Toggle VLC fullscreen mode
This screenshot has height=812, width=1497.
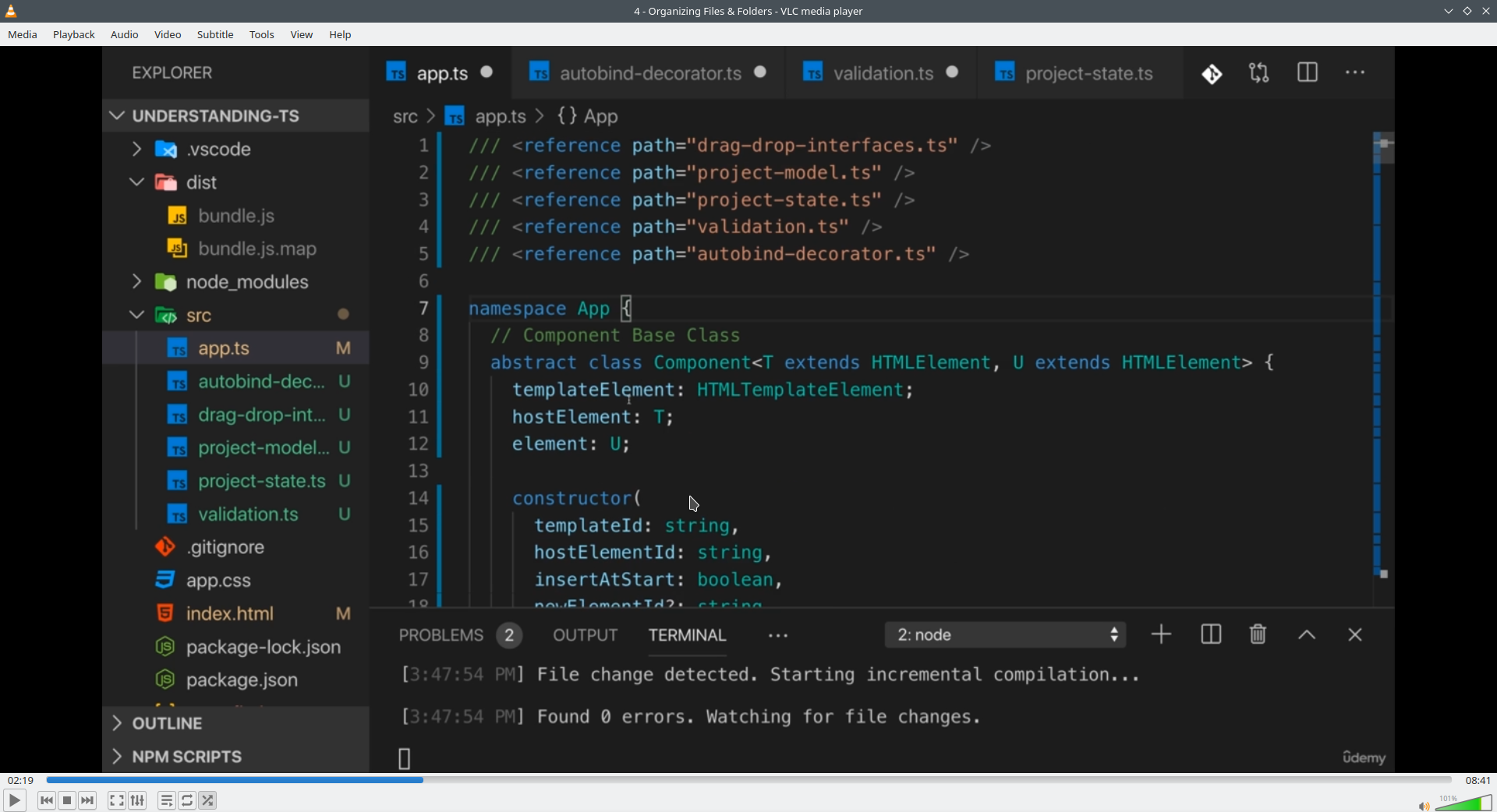(117, 800)
